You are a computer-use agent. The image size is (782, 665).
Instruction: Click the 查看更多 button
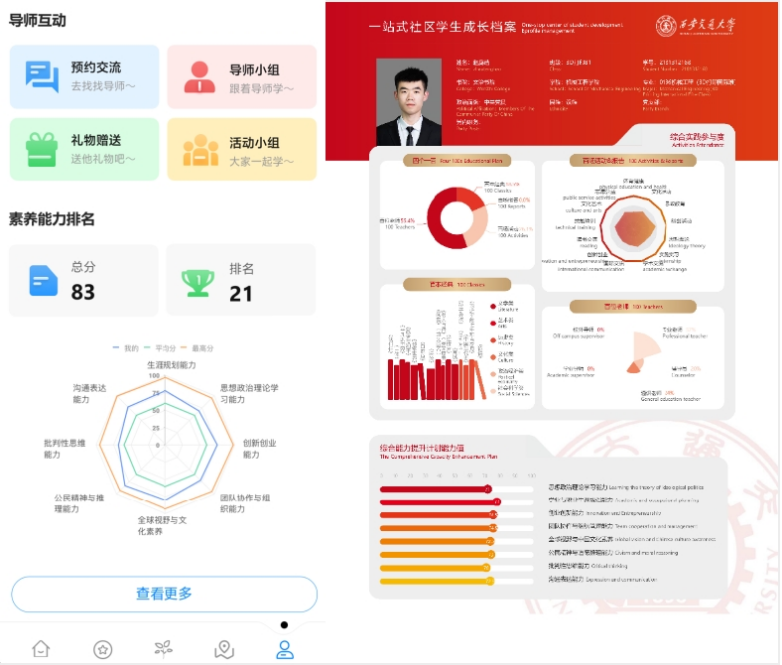pos(164,594)
